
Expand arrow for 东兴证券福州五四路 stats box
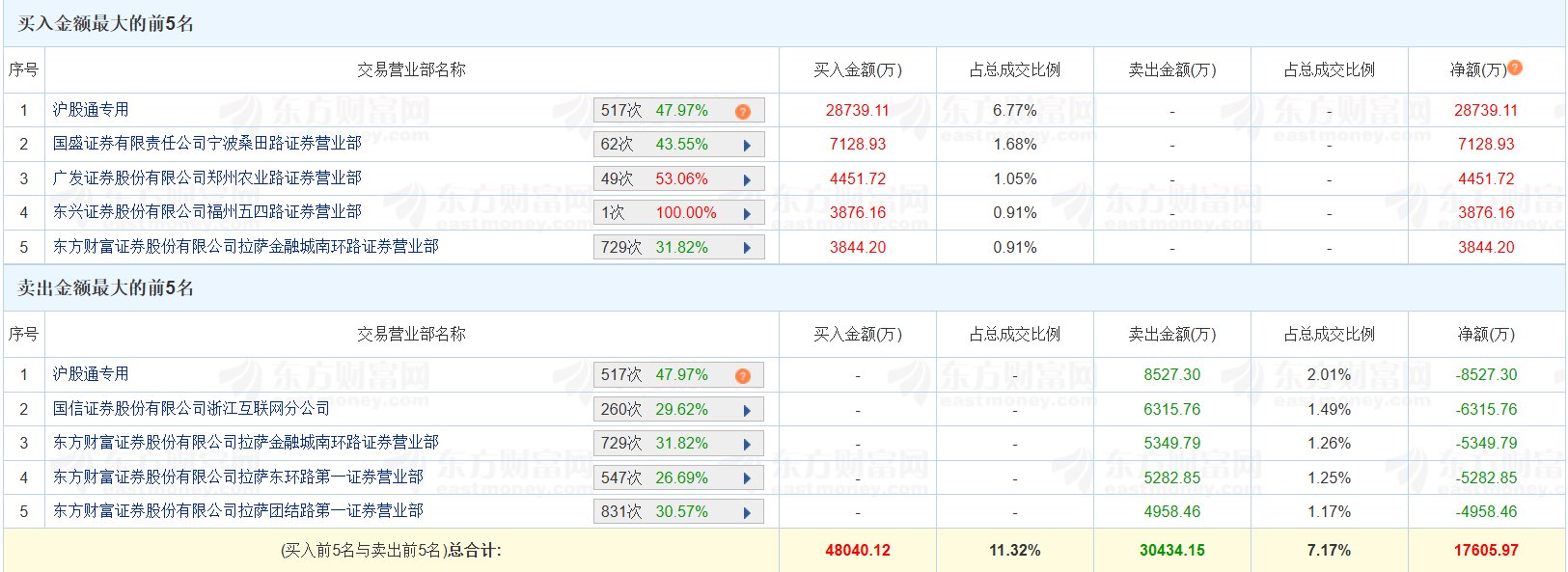pyautogui.click(x=747, y=214)
